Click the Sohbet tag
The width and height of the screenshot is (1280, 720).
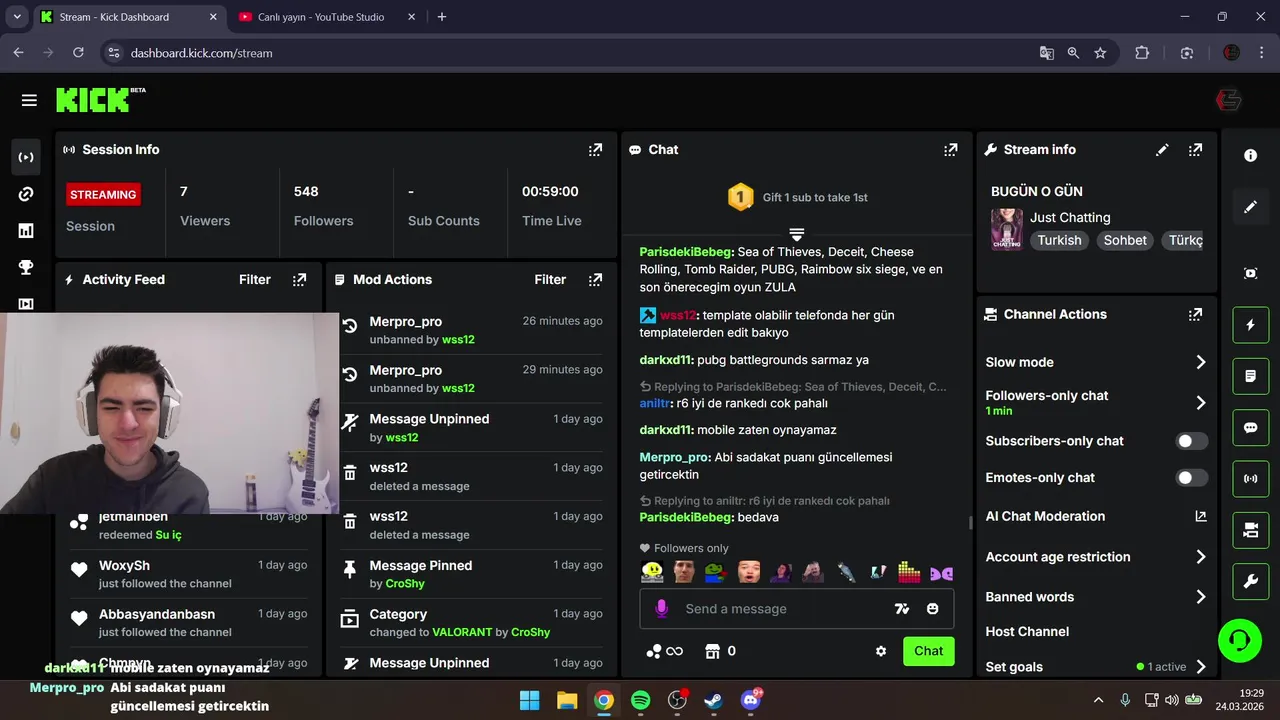point(1125,240)
